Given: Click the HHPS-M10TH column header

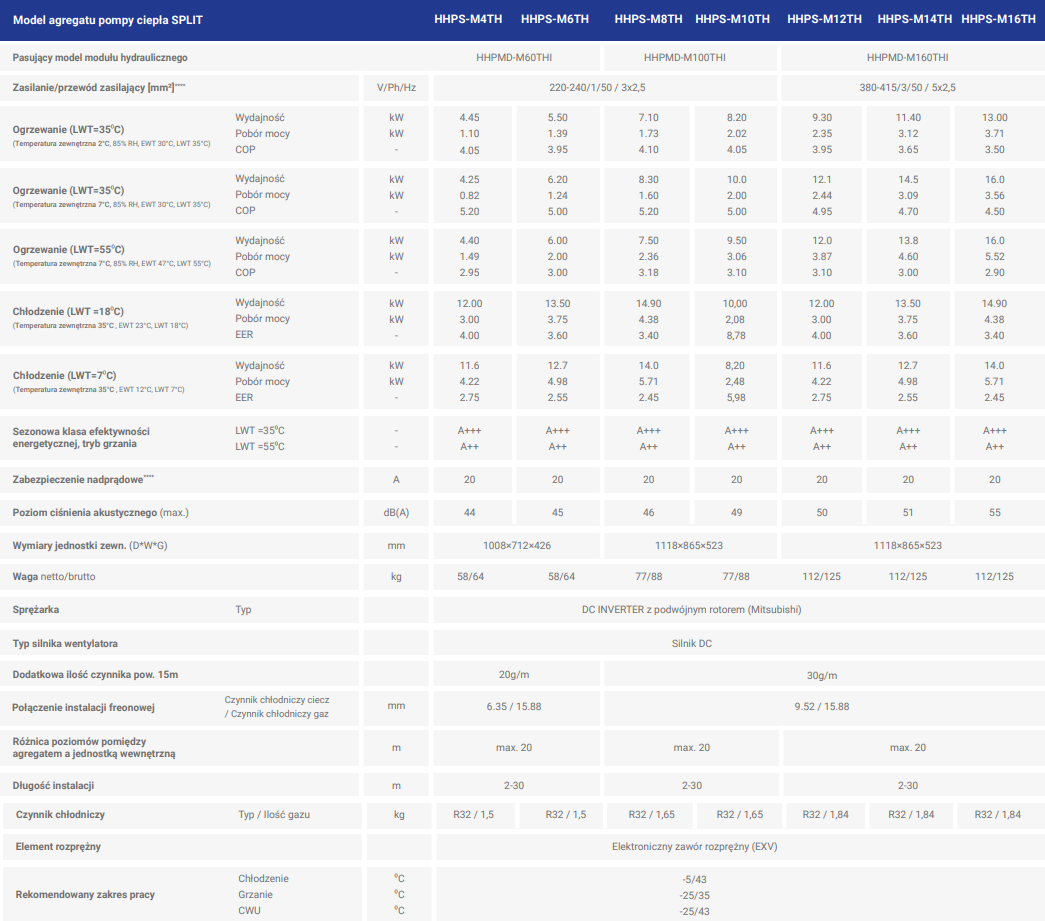Looking at the screenshot, I should (x=732, y=19).
